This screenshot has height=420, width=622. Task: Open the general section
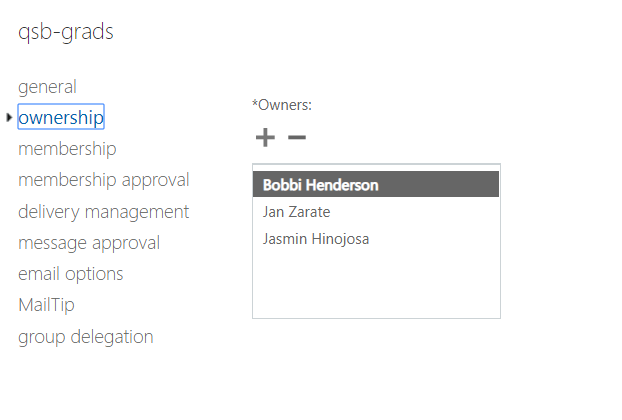(x=47, y=87)
